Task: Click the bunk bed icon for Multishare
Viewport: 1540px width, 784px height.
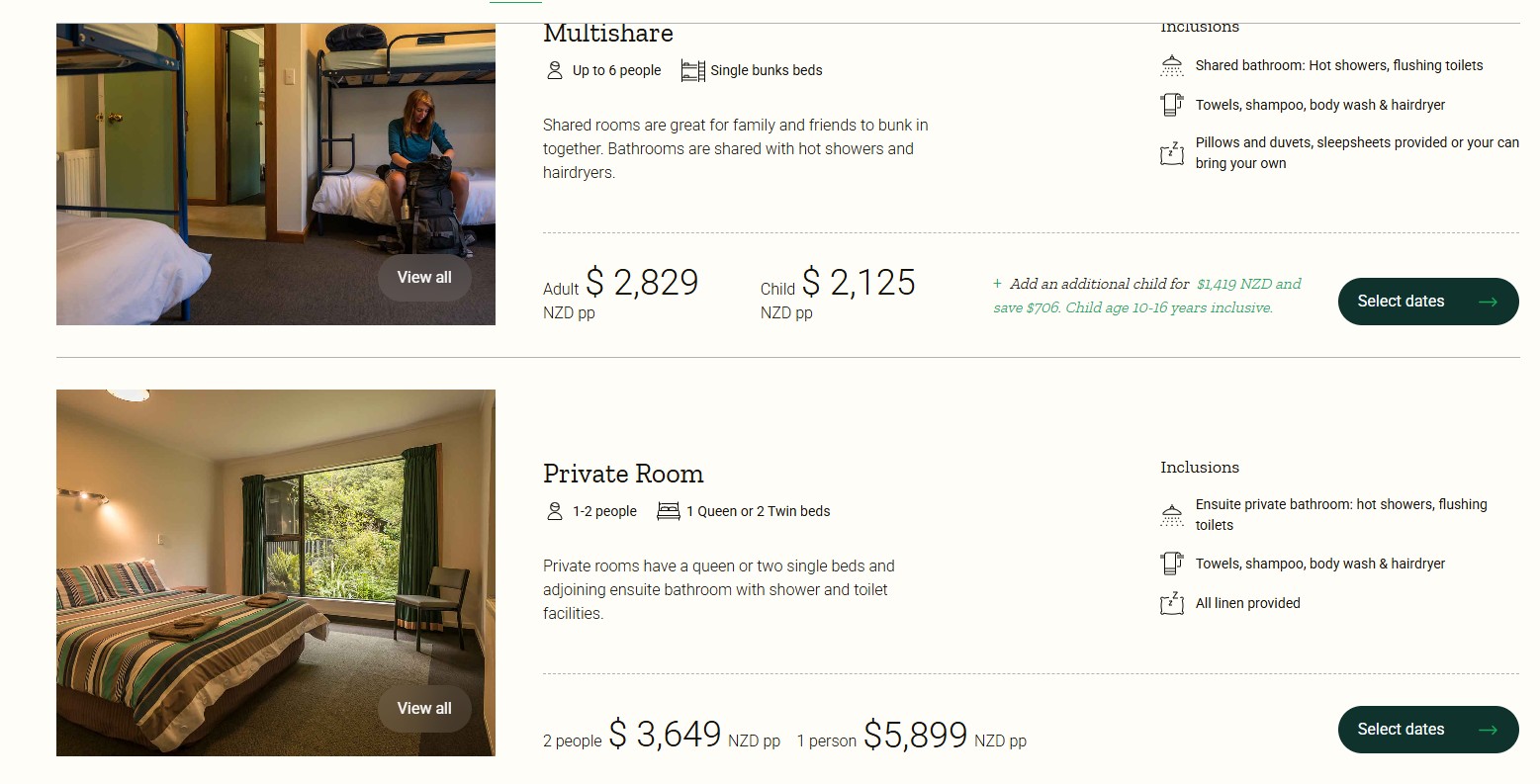Action: tap(692, 71)
